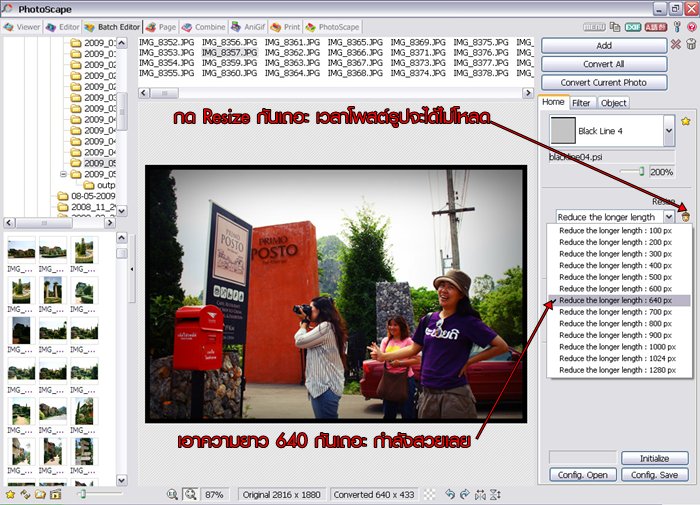The image size is (700, 505).
Task: Click the 87% zoom level field
Action: click(214, 494)
